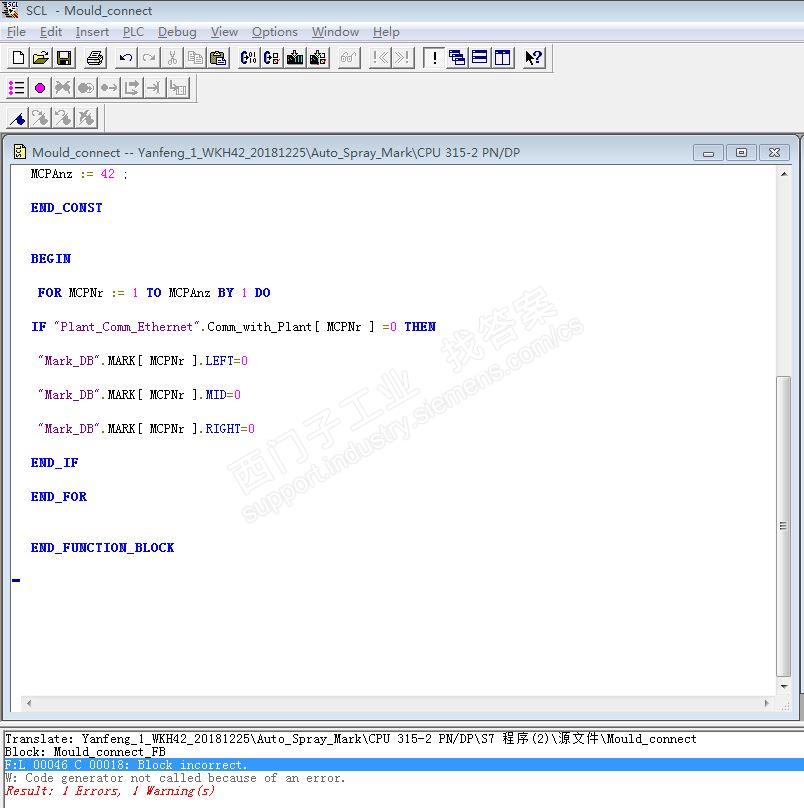Click the END_FOR keyword
The width and height of the screenshot is (804, 808).
pyautogui.click(x=58, y=497)
